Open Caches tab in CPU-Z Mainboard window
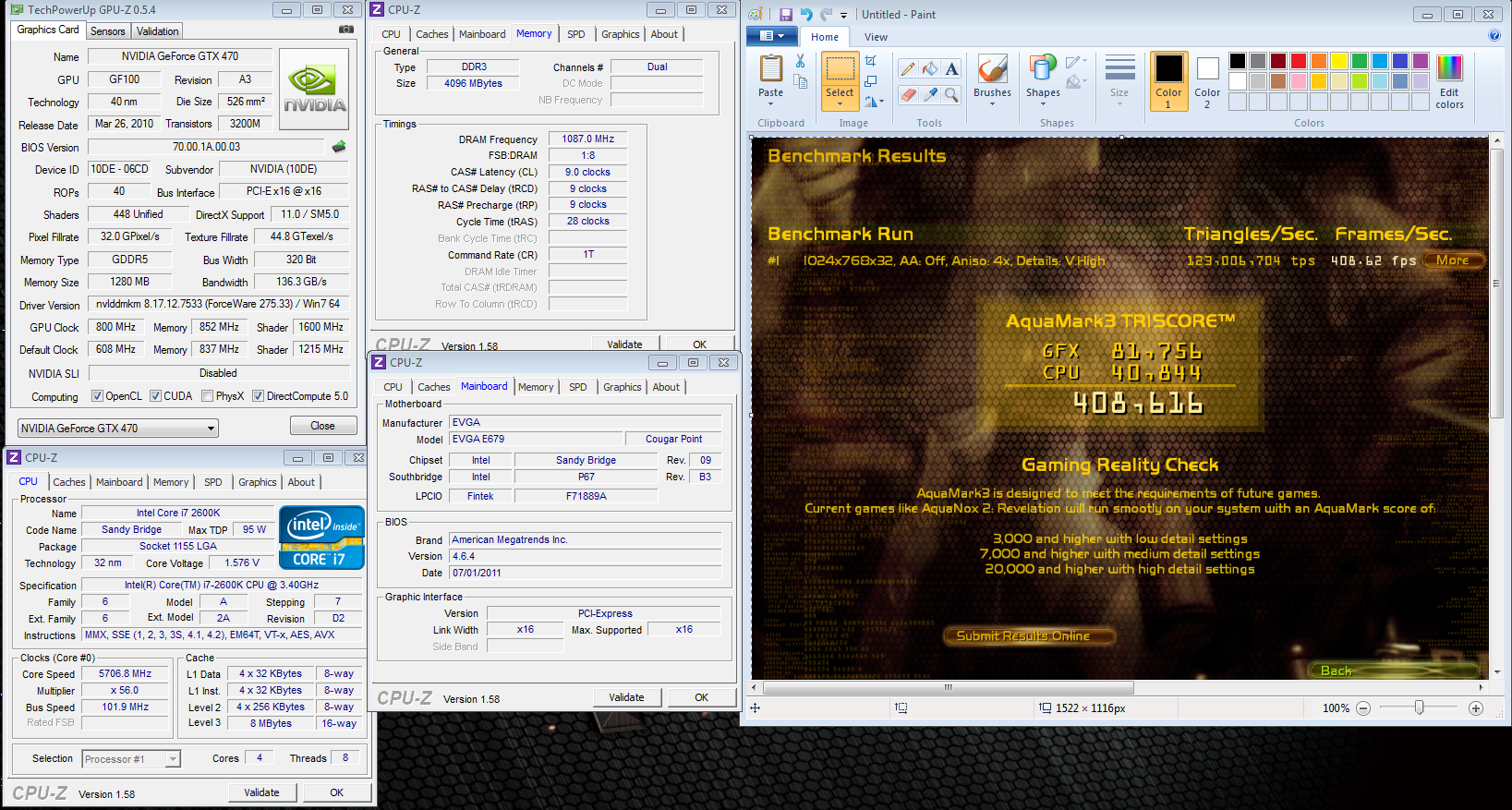This screenshot has height=810, width=1512. (x=434, y=387)
